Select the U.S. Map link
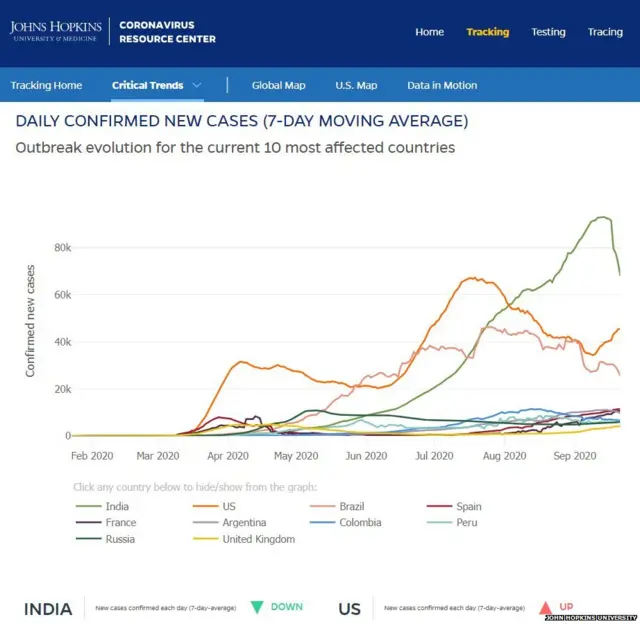Image resolution: width=640 pixels, height=624 pixels. (x=356, y=86)
